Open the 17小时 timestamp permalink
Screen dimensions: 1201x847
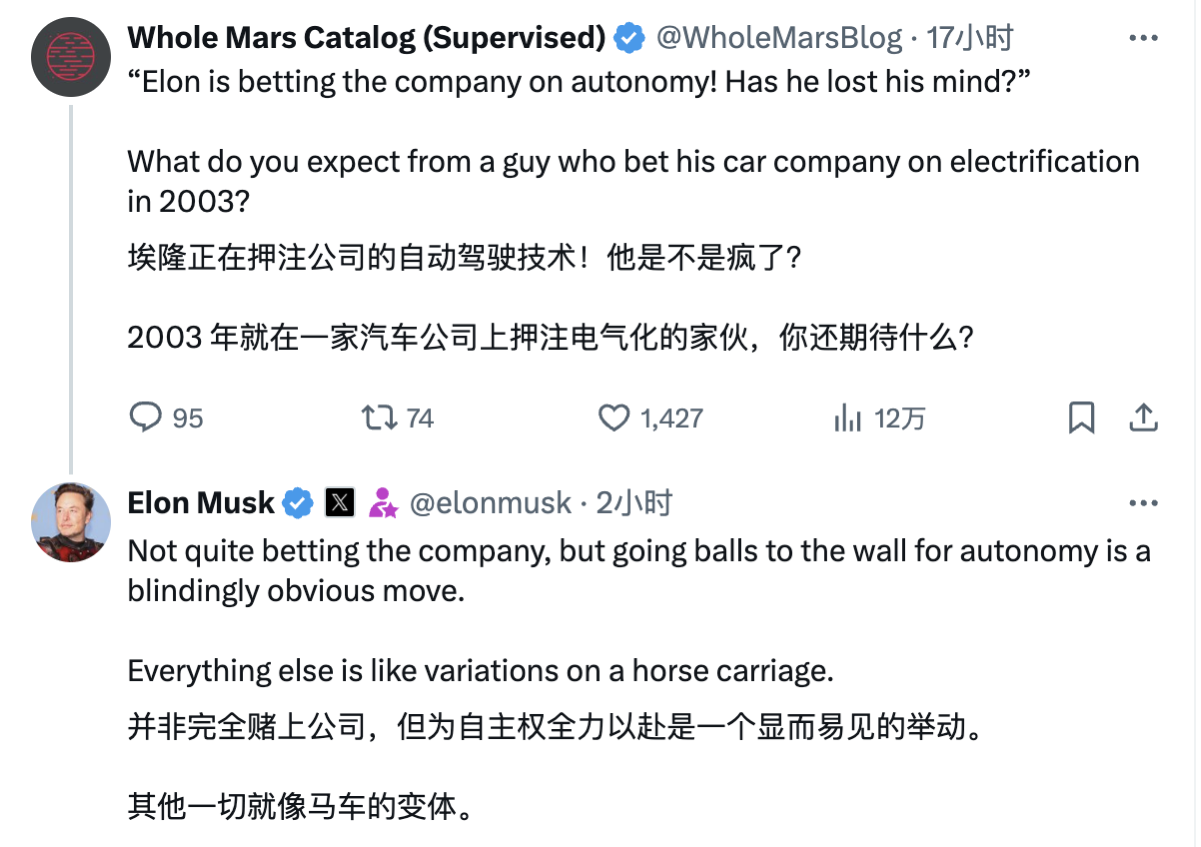[x=970, y=39]
